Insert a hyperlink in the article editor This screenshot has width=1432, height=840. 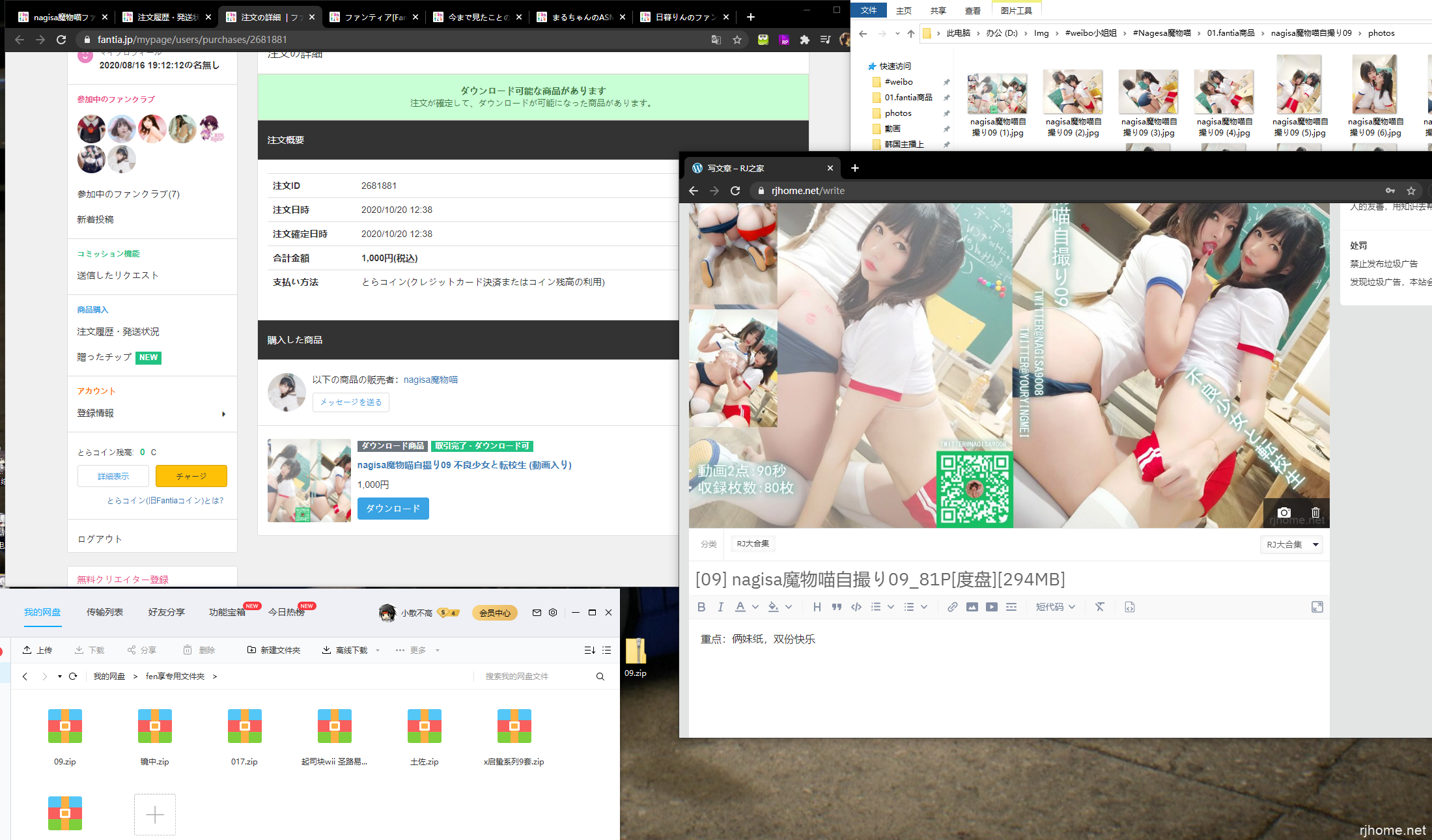point(952,606)
